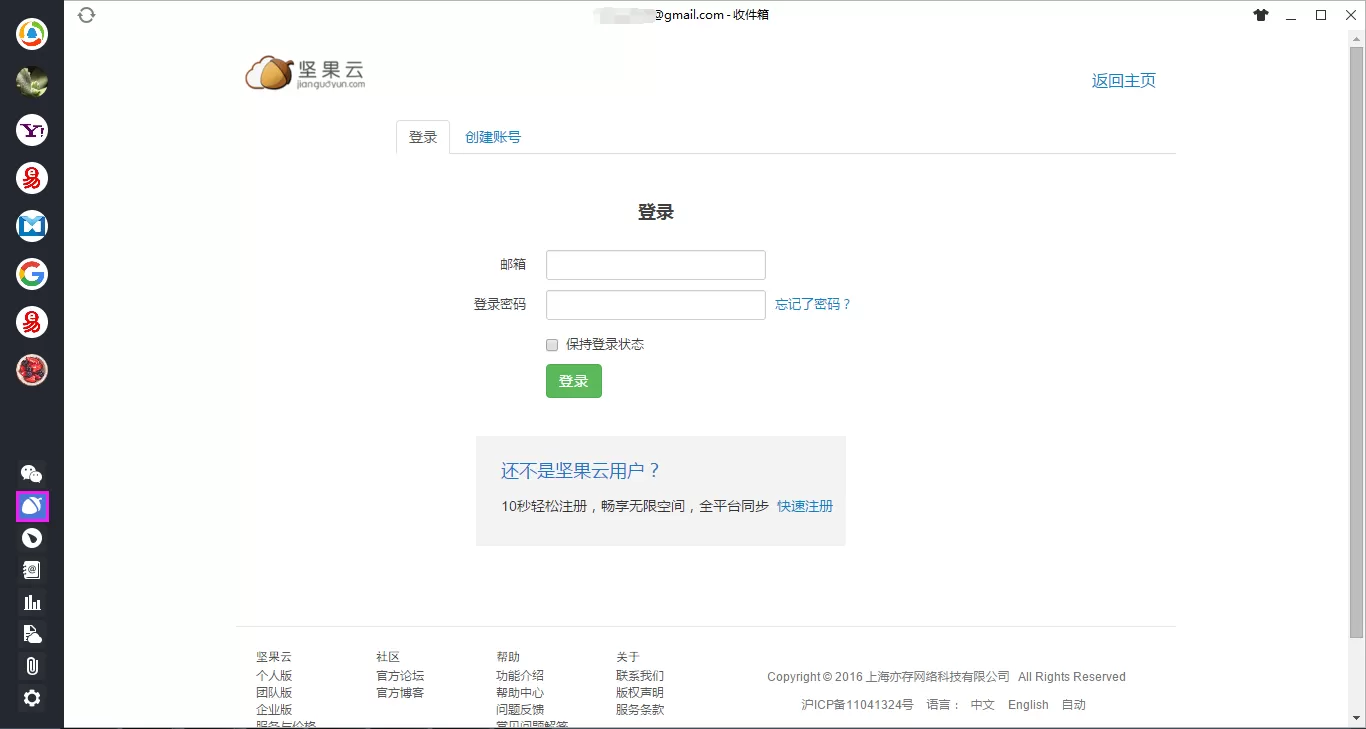Screen dimensions: 1366x729
Task: Select the first colorful bell account icon
Action: pyautogui.click(x=32, y=34)
